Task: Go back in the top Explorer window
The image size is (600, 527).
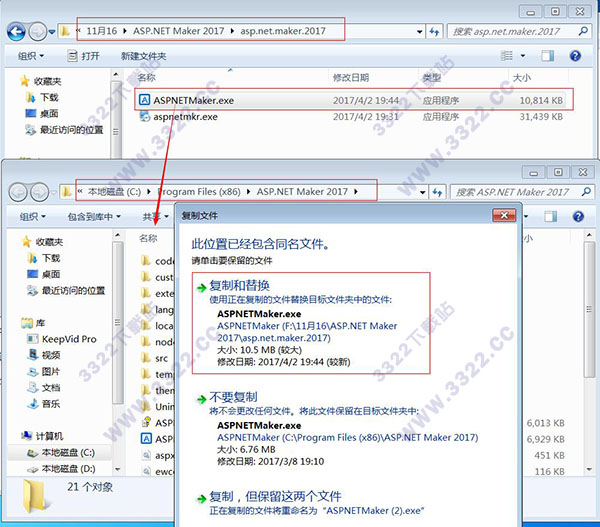Action: tap(16, 31)
